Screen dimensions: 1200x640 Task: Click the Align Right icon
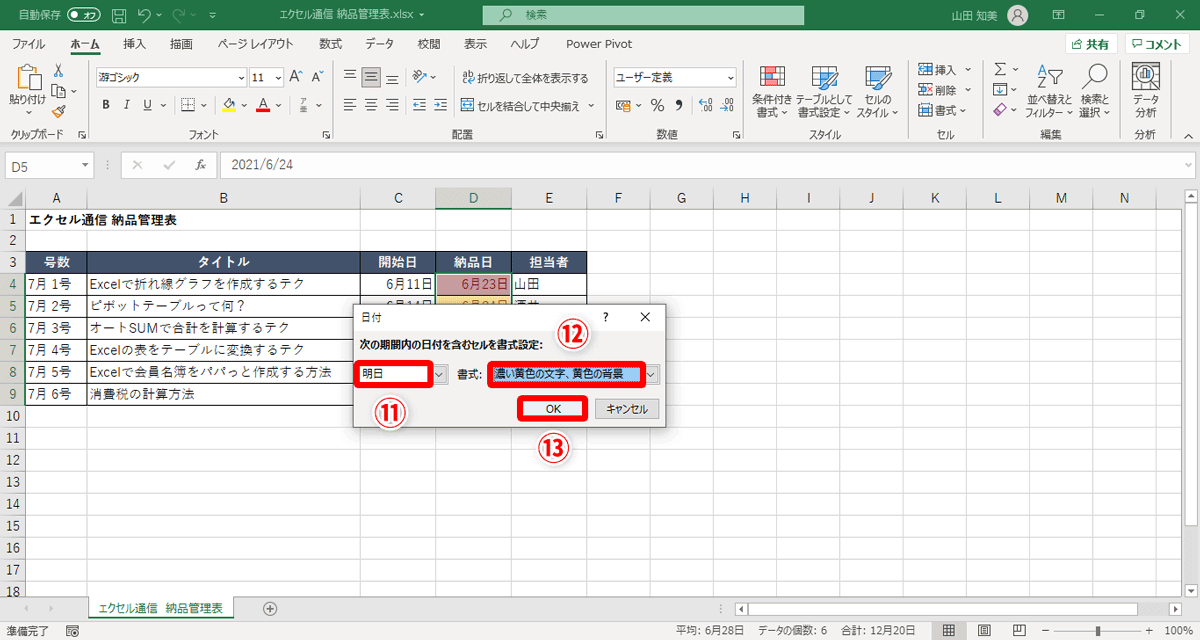[x=393, y=105]
